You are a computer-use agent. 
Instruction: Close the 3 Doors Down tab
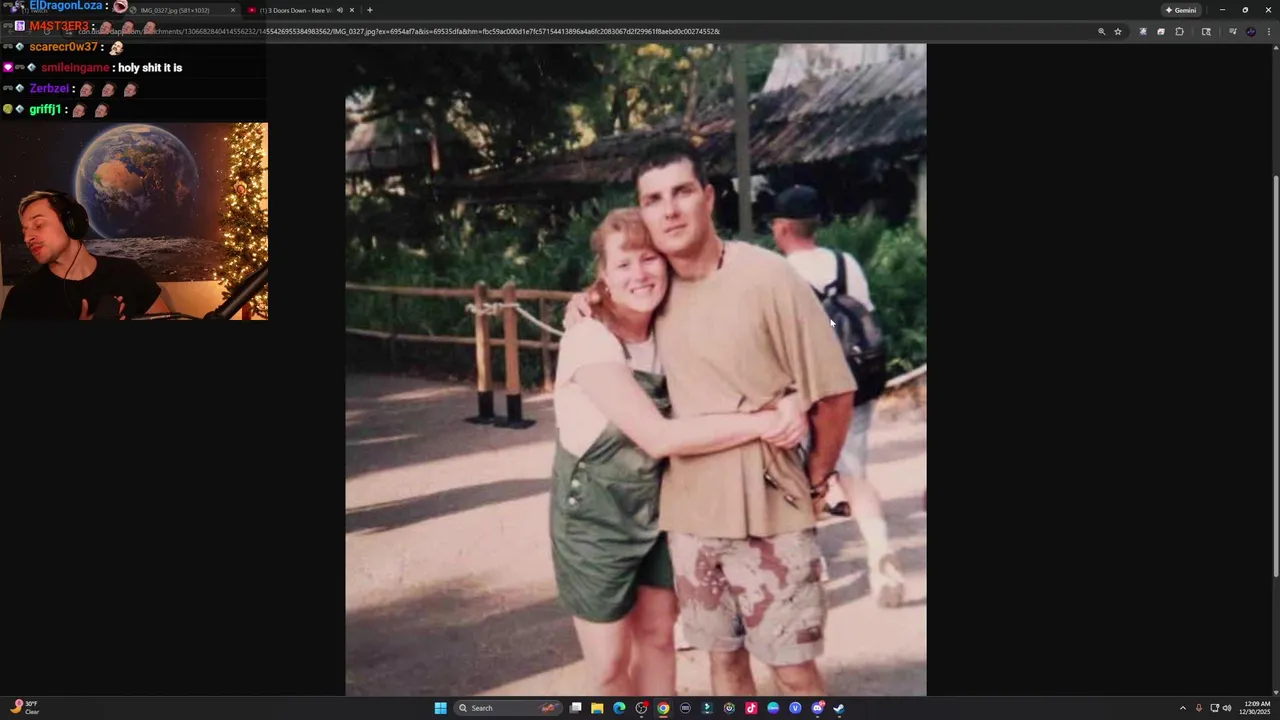352,10
